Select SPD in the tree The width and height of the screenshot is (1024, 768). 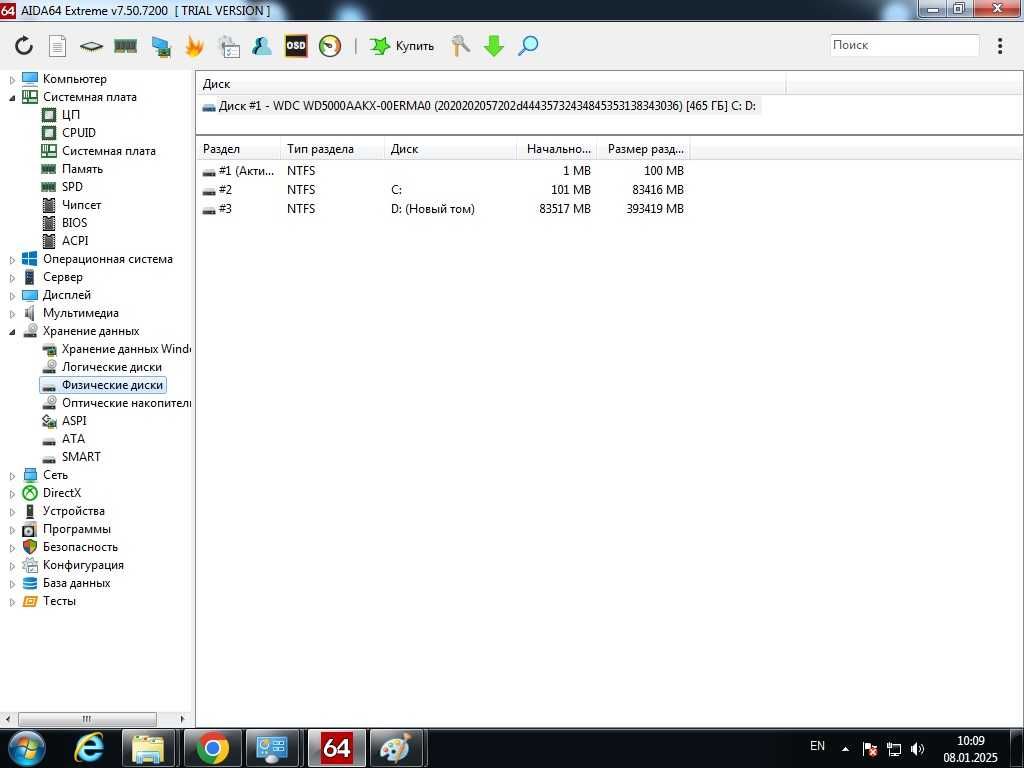click(x=72, y=187)
